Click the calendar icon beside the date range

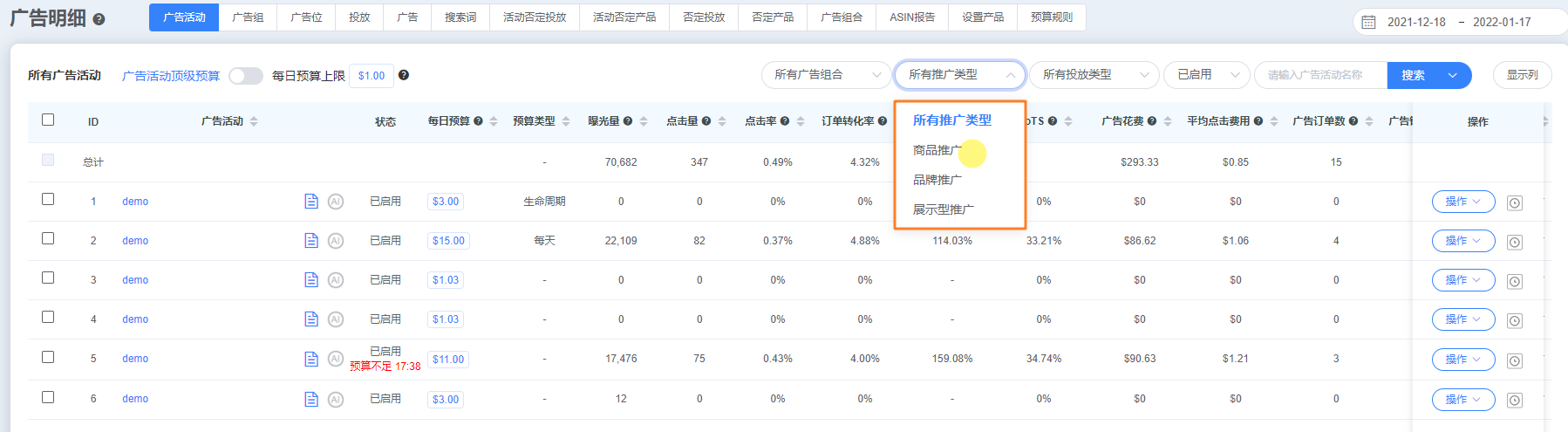click(x=1369, y=22)
